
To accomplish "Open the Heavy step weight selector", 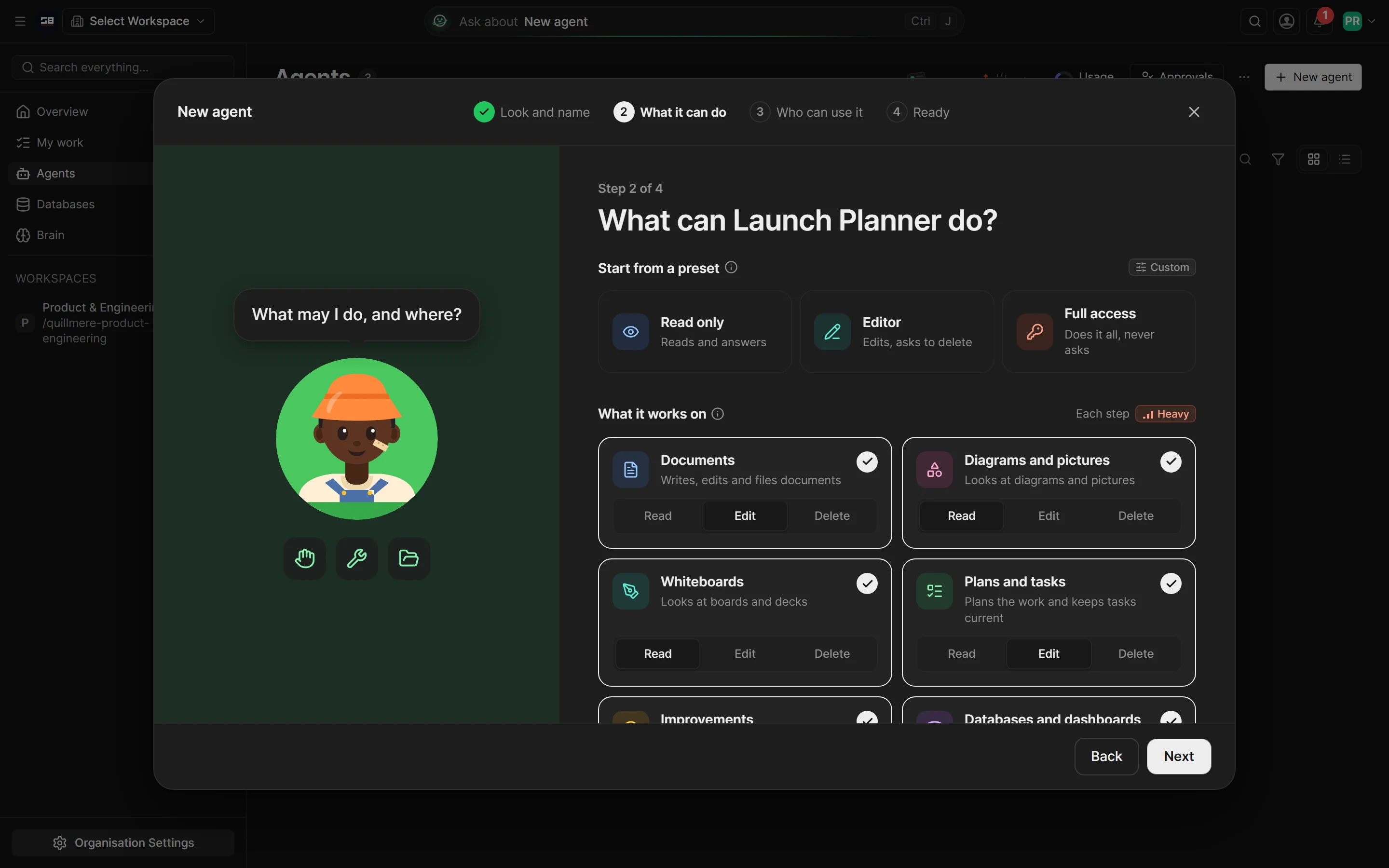I will coord(1165,414).
